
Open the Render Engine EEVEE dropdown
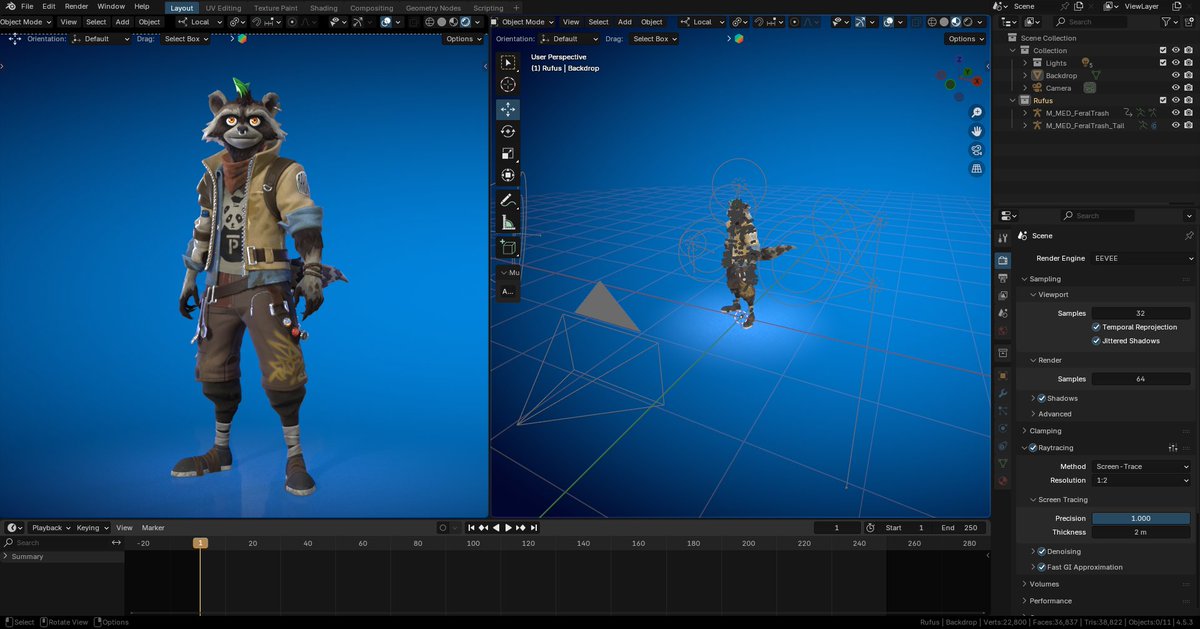(1141, 258)
